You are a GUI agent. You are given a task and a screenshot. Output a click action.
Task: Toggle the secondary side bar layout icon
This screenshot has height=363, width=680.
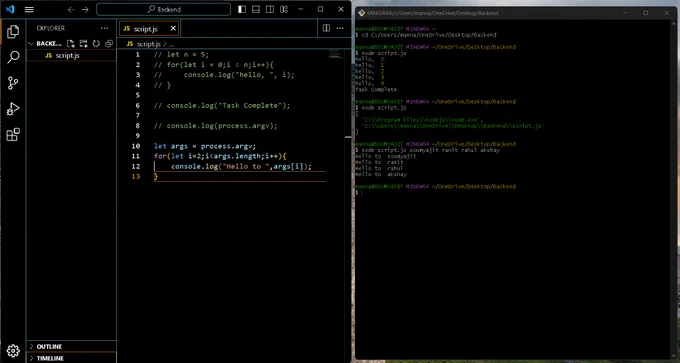[270, 9]
